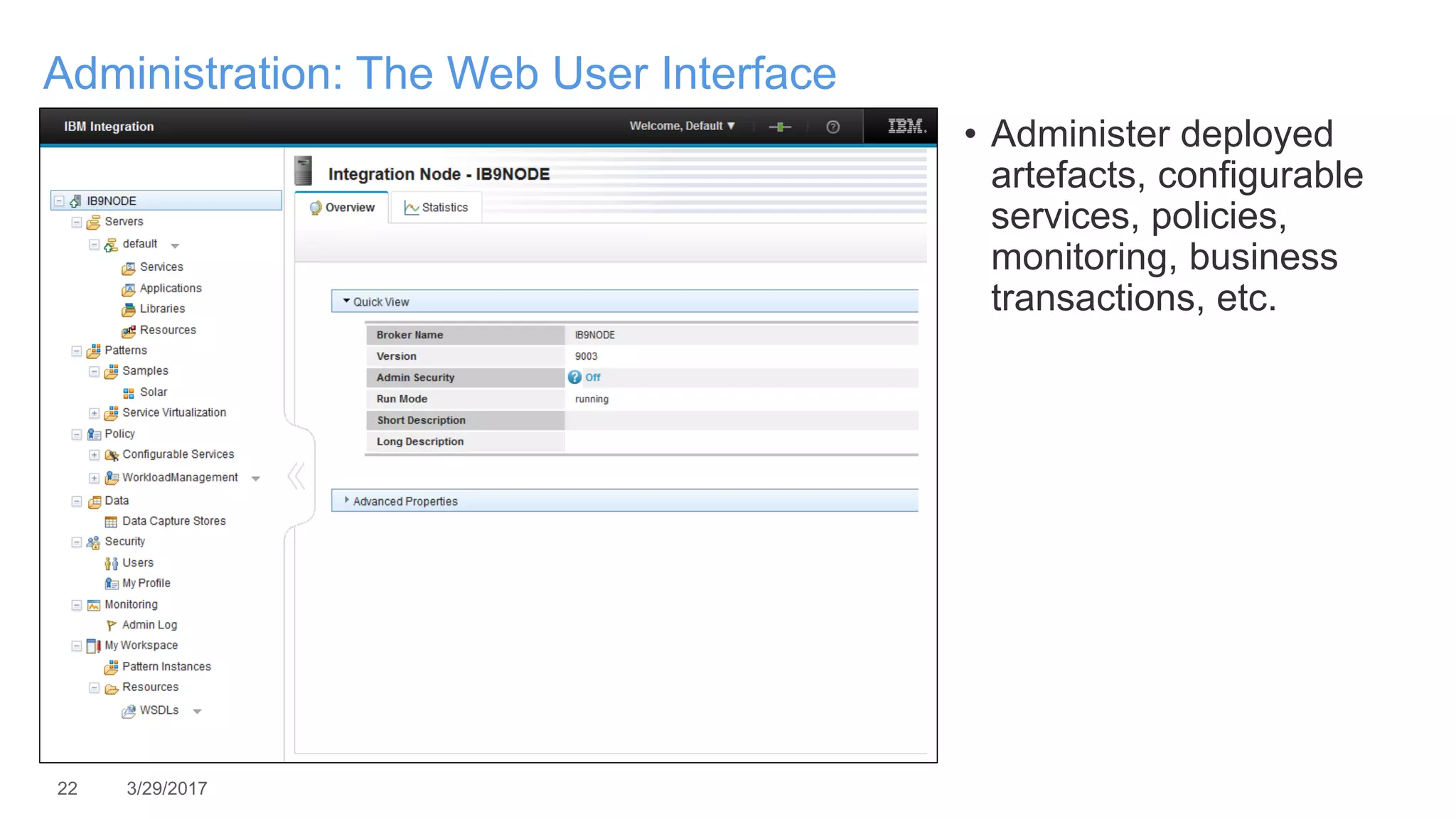Click the Admin Security help icon
The image size is (1456, 819).
[x=574, y=378]
